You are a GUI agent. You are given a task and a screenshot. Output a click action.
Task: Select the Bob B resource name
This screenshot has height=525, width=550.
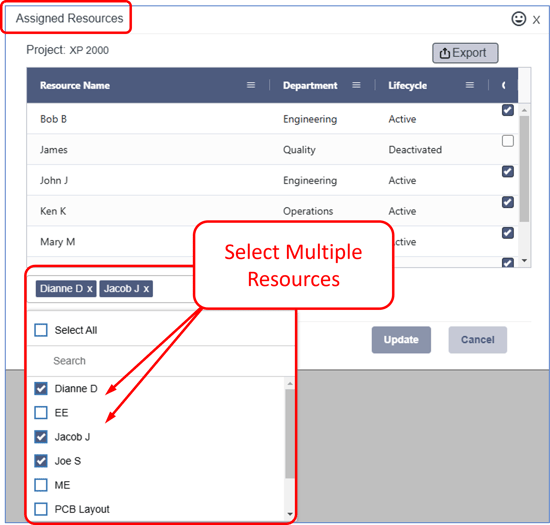(x=53, y=119)
